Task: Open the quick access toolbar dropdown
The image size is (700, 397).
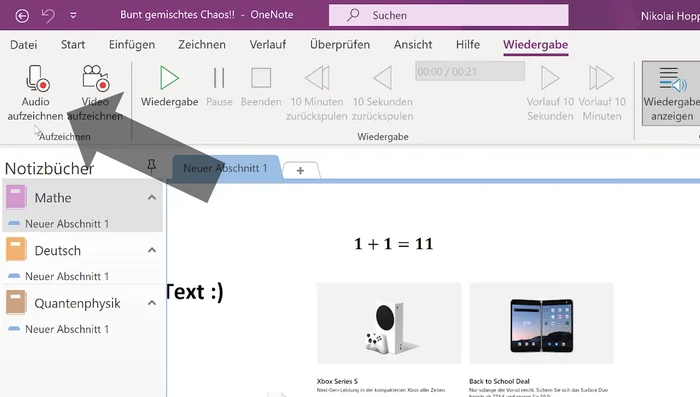Action: (x=73, y=16)
